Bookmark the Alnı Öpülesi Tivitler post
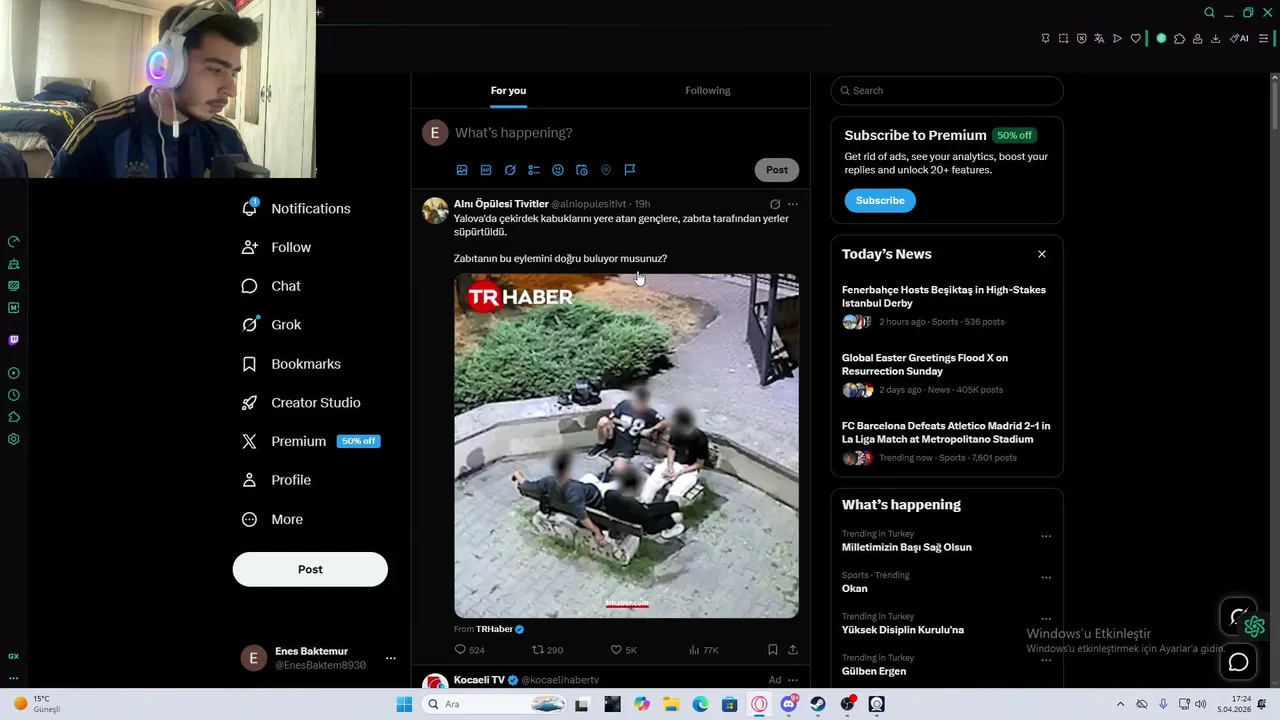Screen dimensions: 1280x720 click(773, 650)
